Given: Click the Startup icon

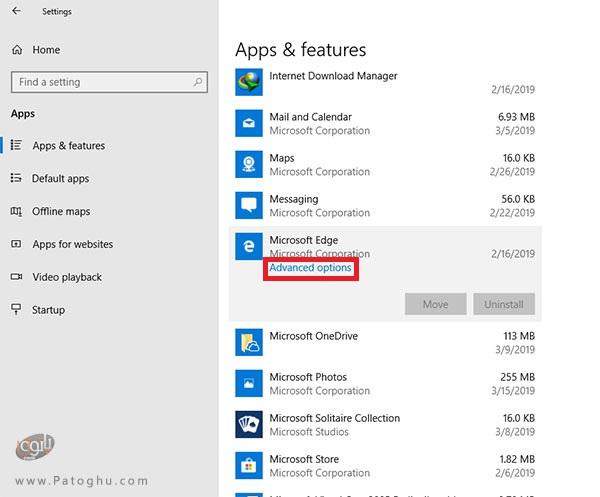Looking at the screenshot, I should [16, 309].
